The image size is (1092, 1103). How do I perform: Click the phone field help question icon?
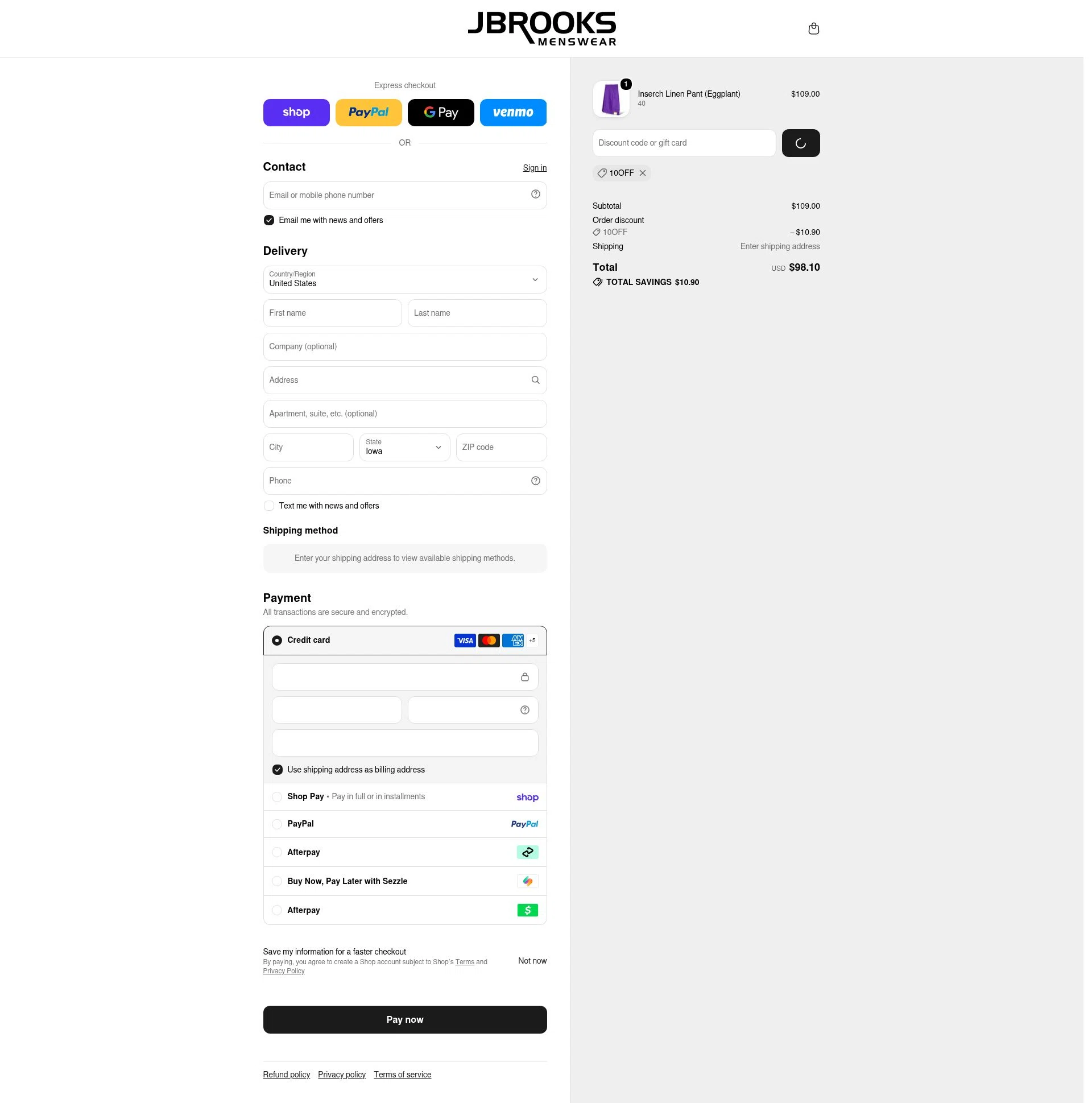(x=535, y=481)
